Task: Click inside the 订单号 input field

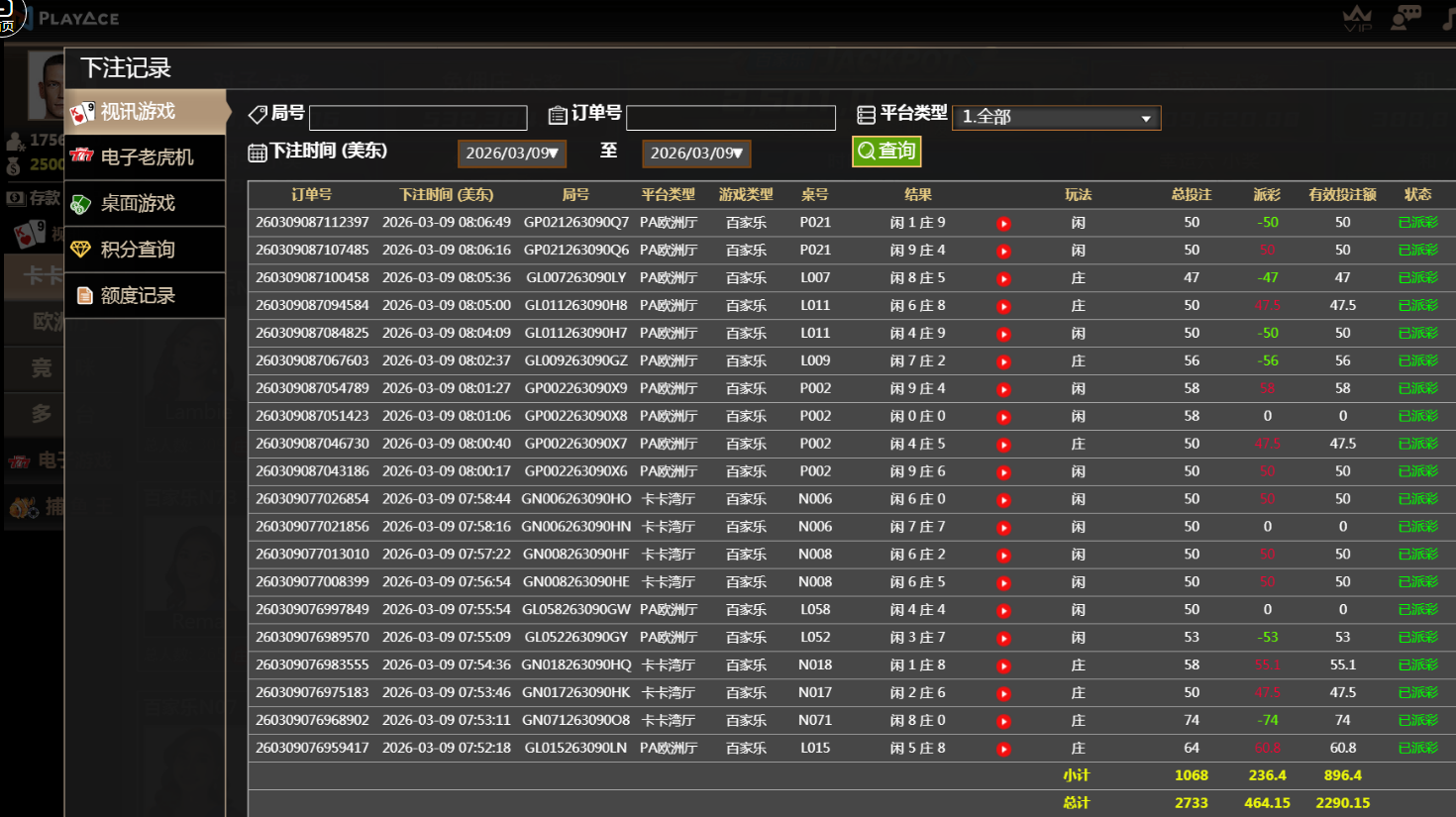Action: [730, 117]
